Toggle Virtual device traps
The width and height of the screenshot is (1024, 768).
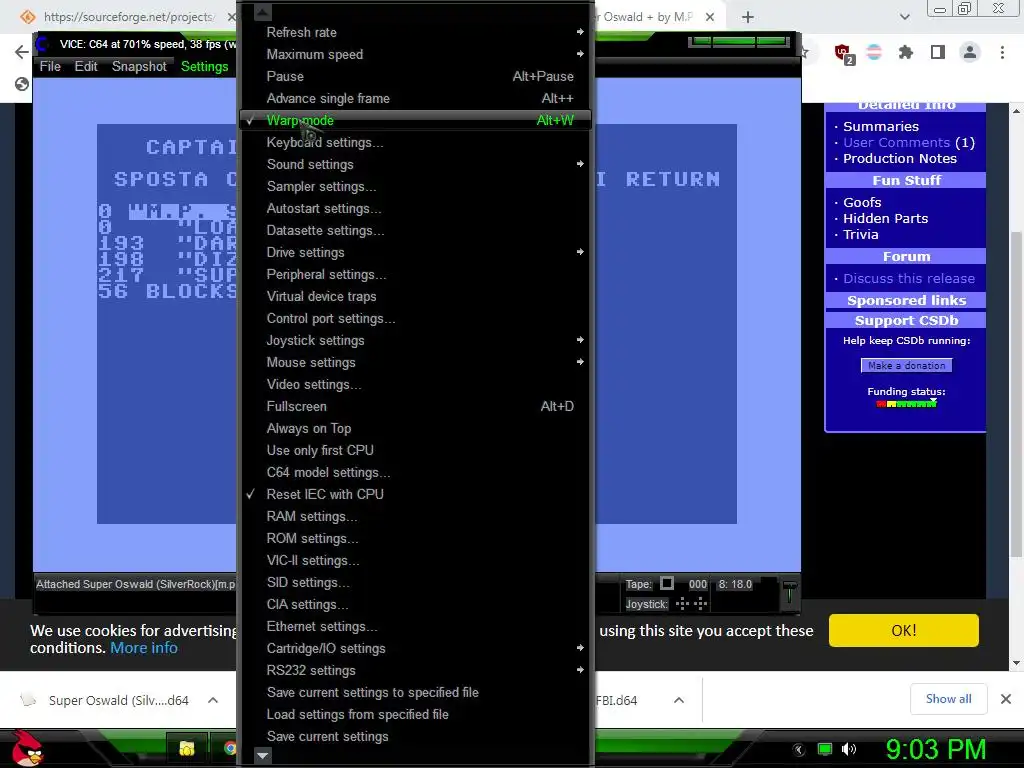click(415, 296)
